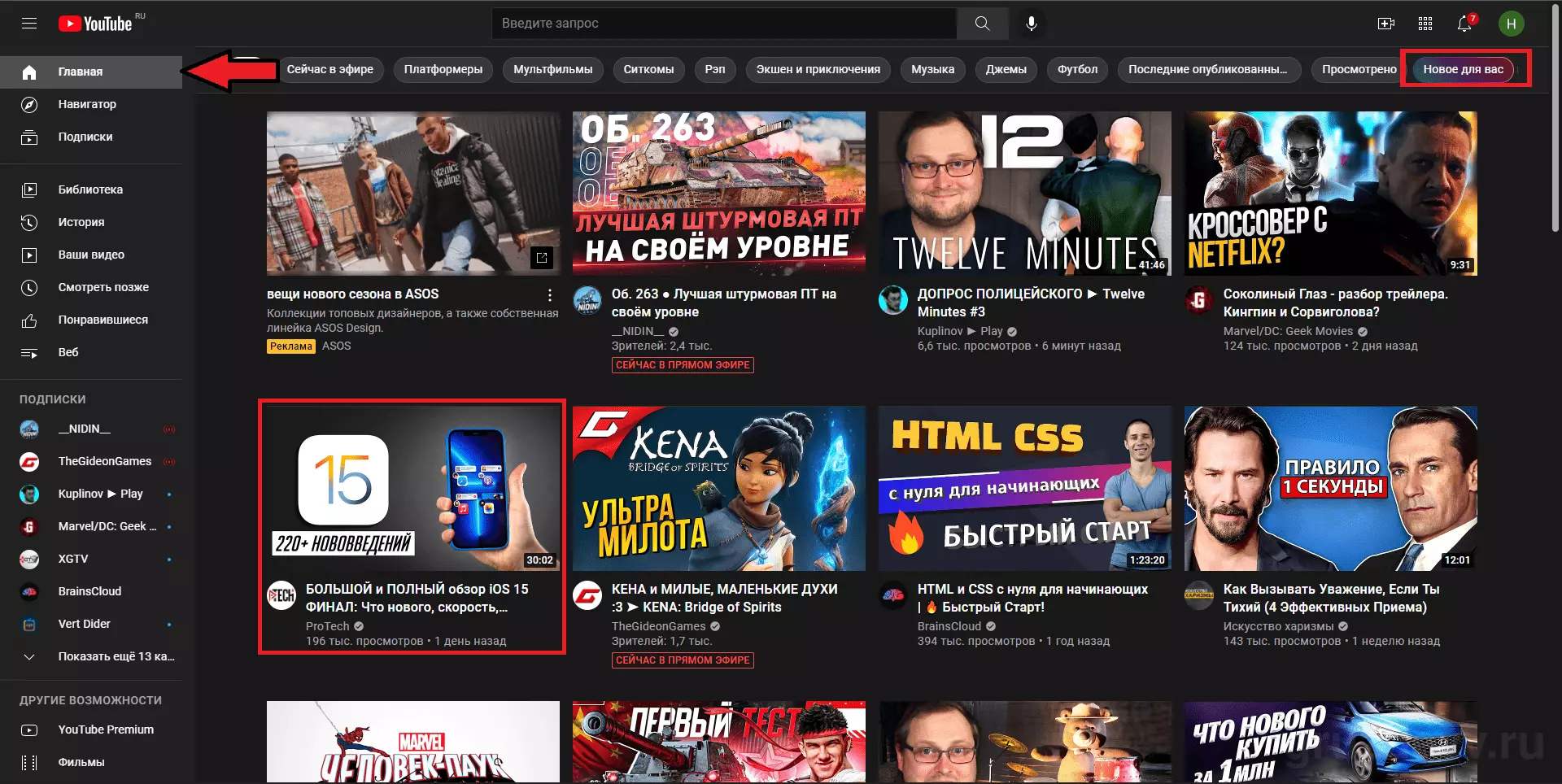
Task: Click TheGideonGames avatar beside the KENA video
Action: pyautogui.click(x=587, y=595)
